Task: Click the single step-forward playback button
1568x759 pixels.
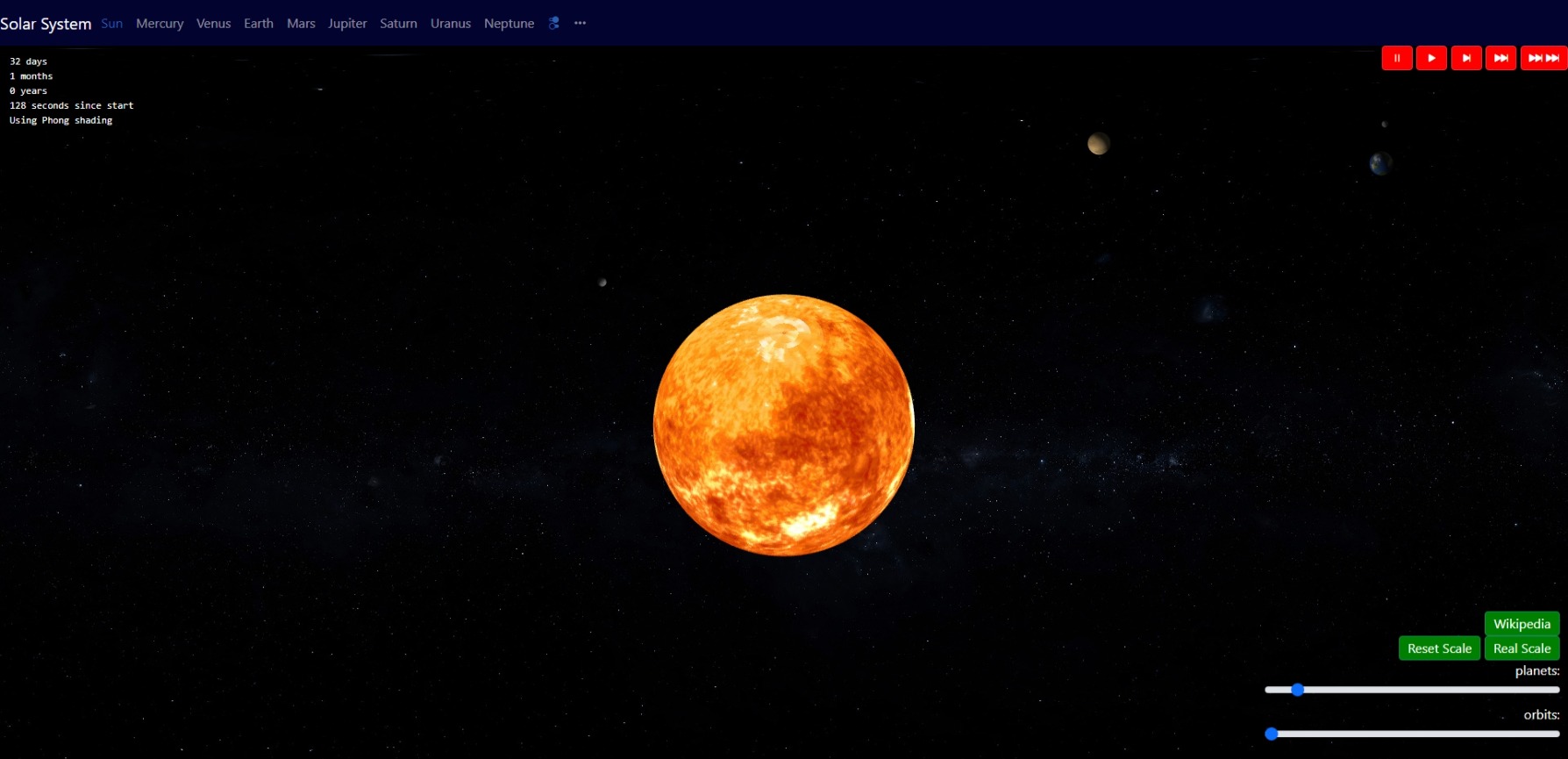Action: pos(1466,58)
